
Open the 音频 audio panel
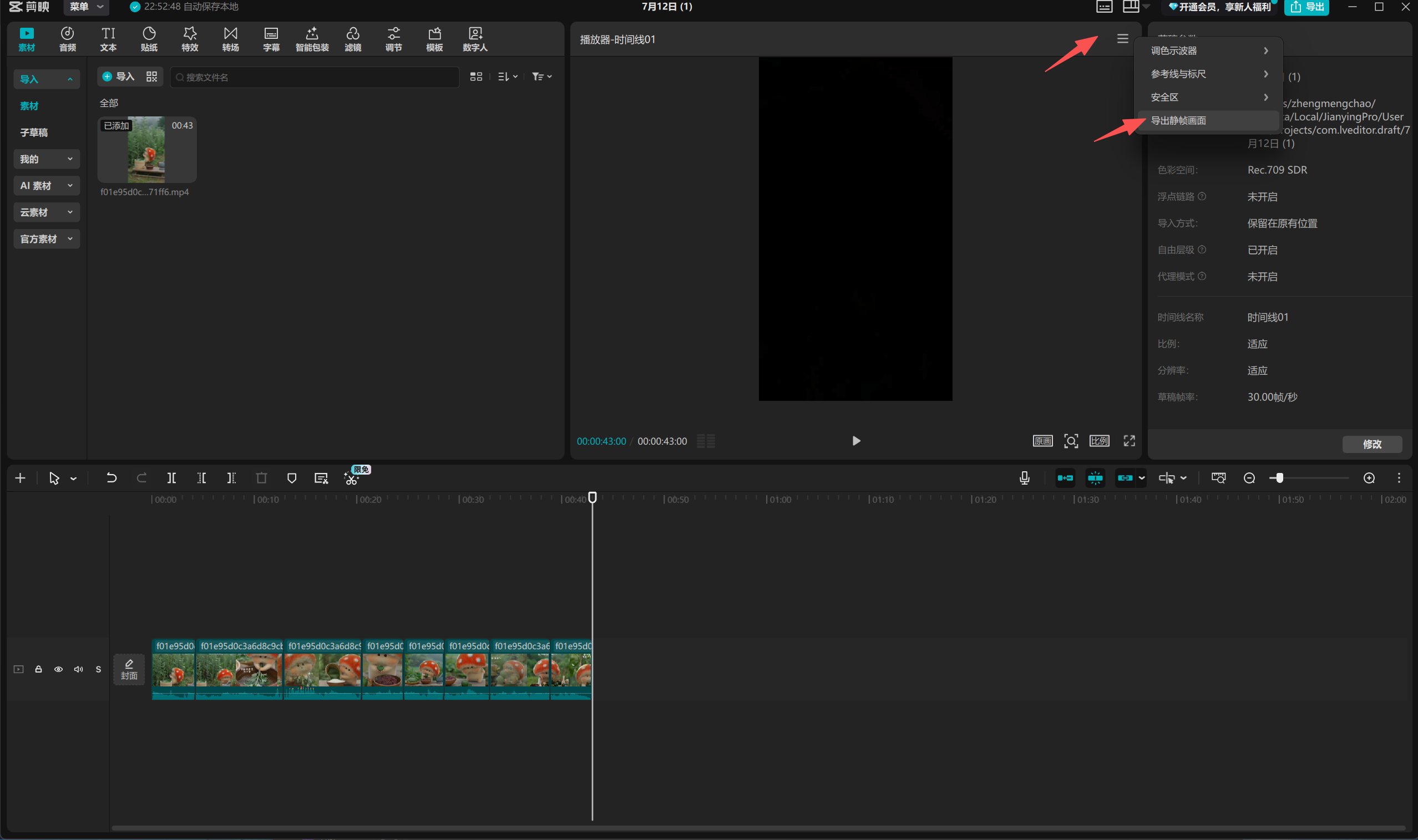pos(67,39)
